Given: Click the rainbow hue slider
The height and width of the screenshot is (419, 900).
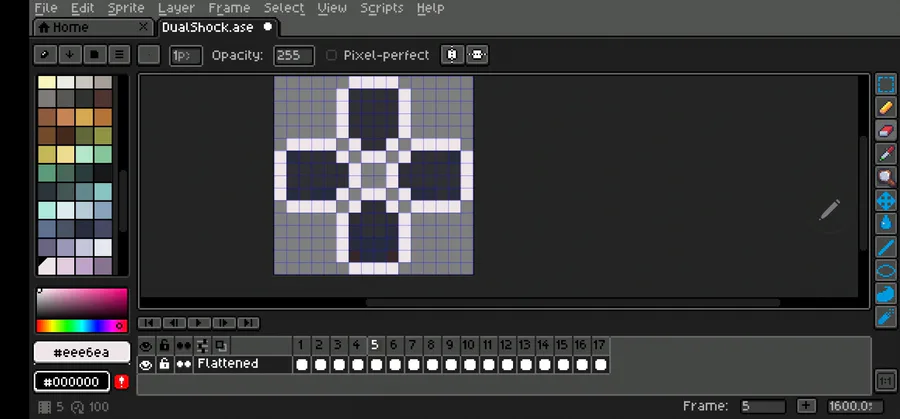Looking at the screenshot, I should coord(82,326).
